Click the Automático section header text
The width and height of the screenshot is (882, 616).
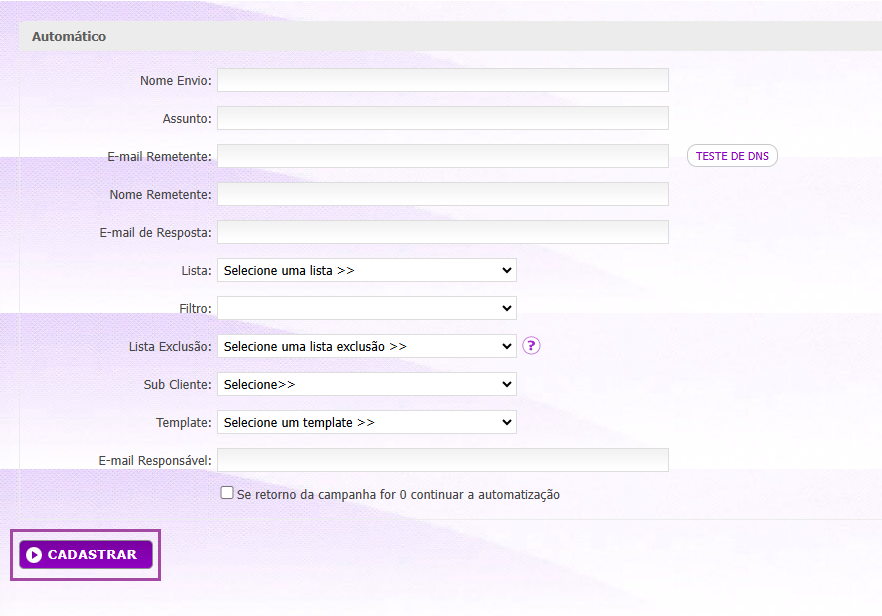pos(69,37)
